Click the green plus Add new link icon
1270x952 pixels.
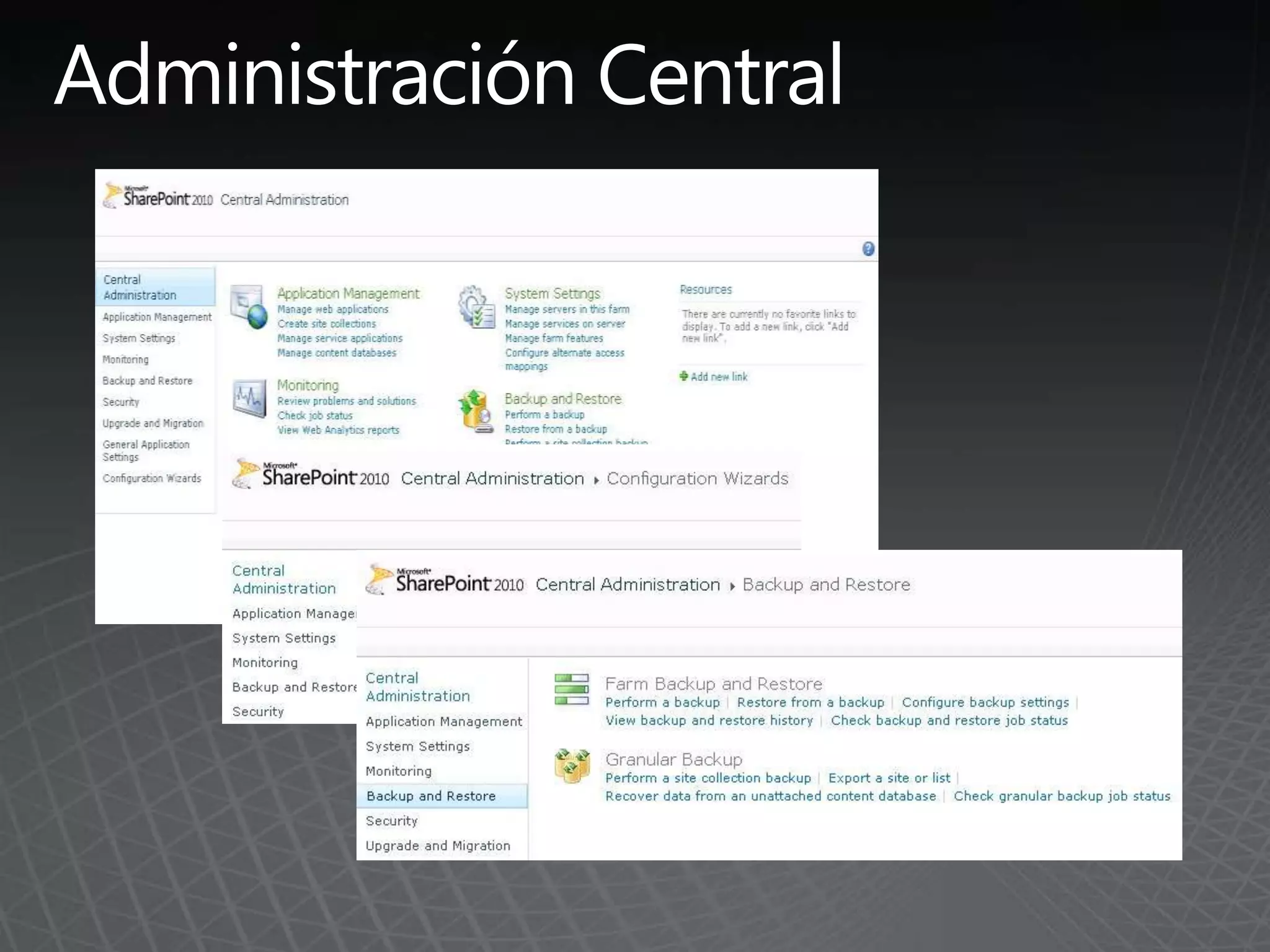tap(683, 376)
